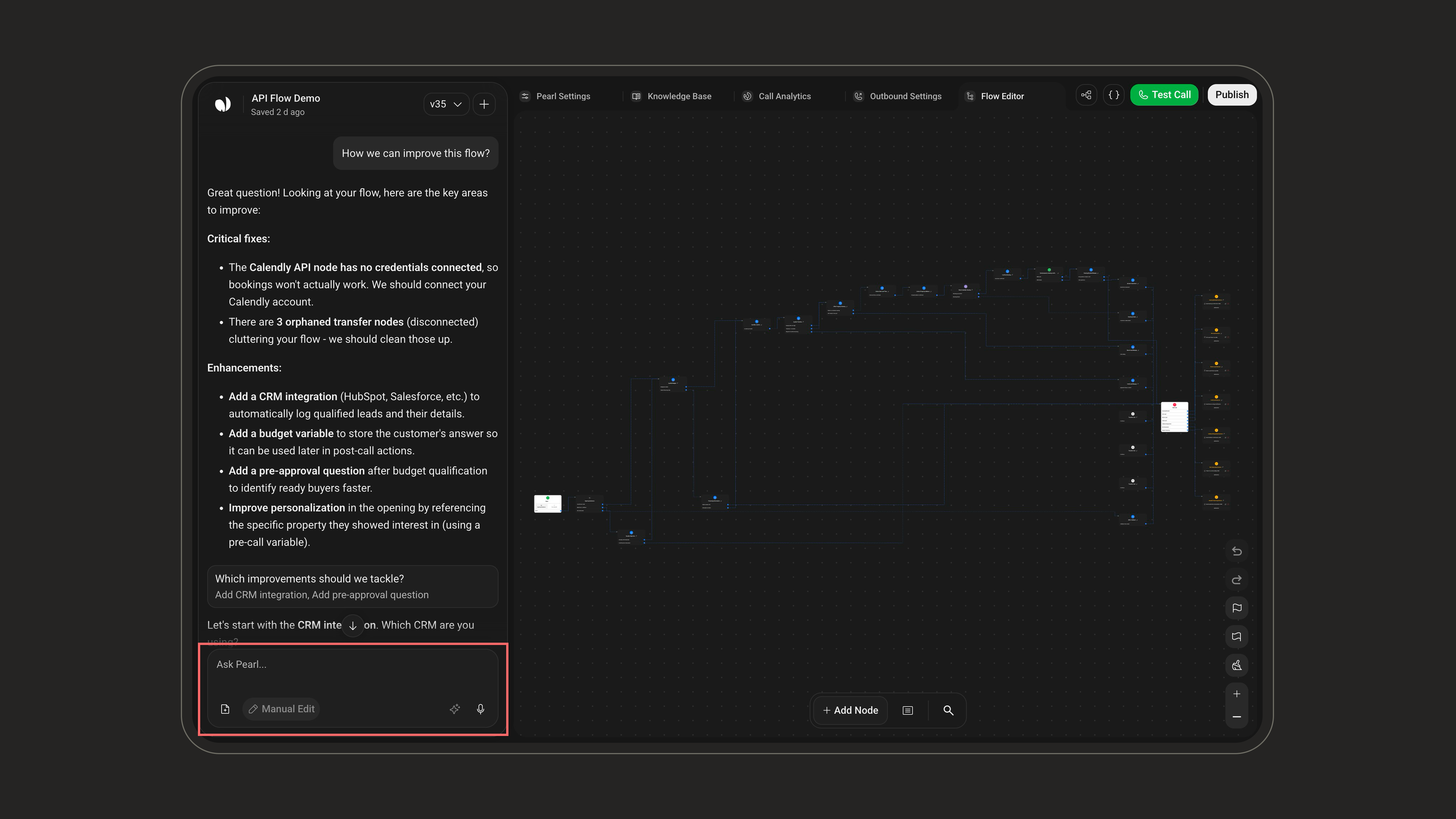Go to the Call Analytics tab
Screen dimensions: 1456x819
coord(777,96)
